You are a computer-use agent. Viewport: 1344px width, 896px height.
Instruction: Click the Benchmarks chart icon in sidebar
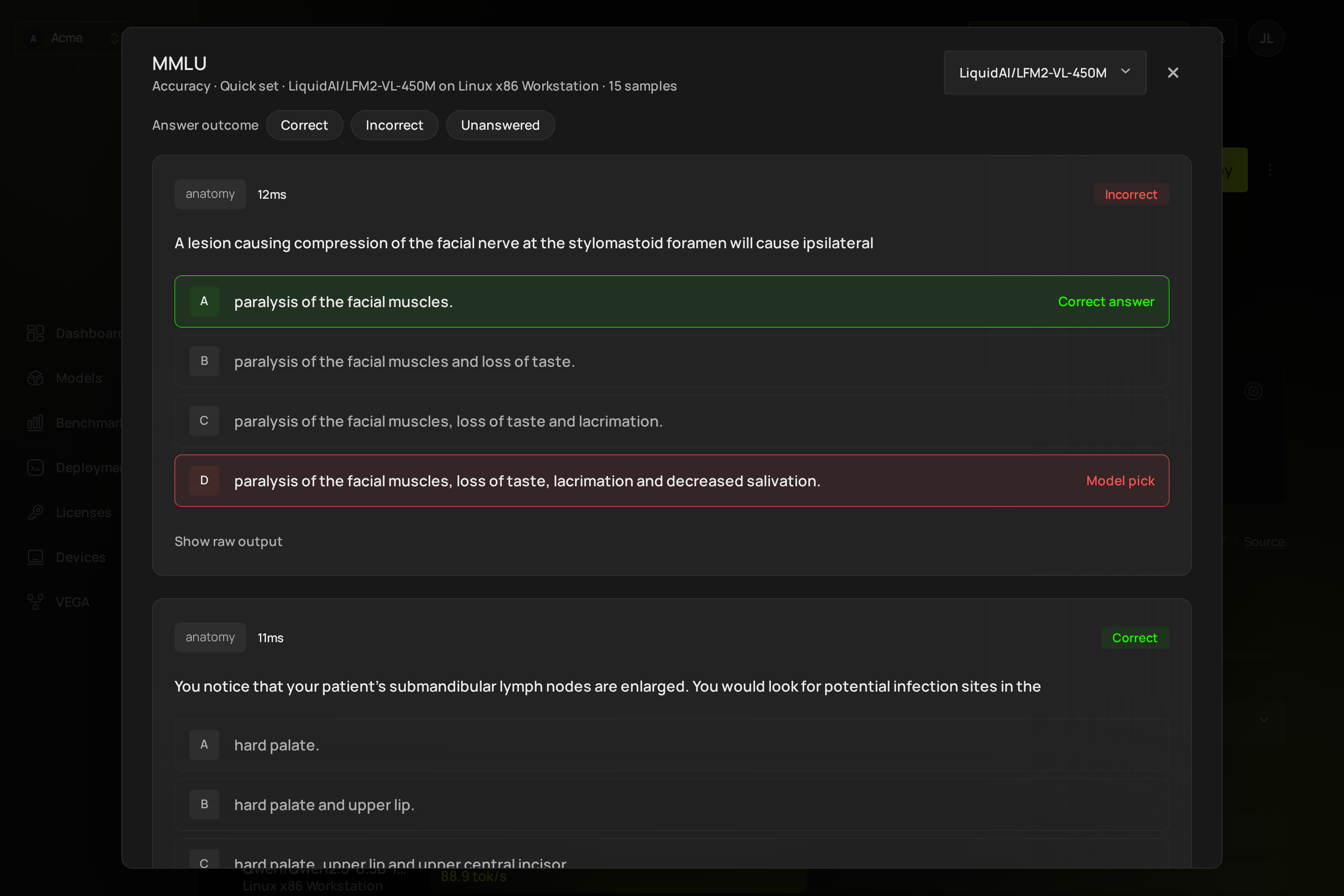coord(35,423)
